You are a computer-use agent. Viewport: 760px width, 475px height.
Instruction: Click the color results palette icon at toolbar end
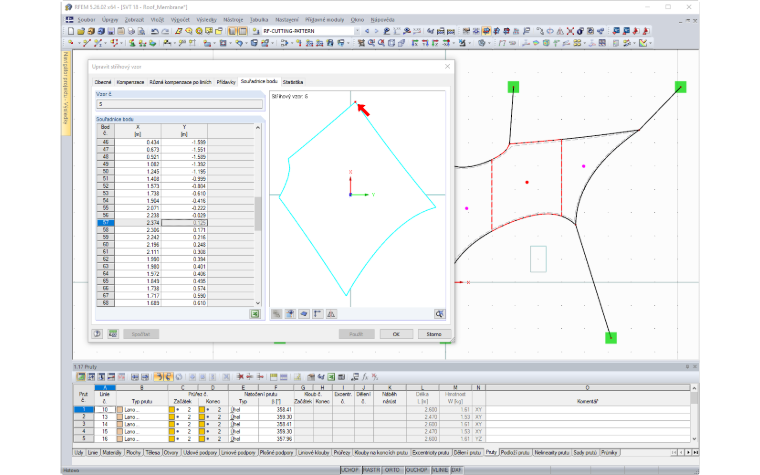tap(643, 43)
